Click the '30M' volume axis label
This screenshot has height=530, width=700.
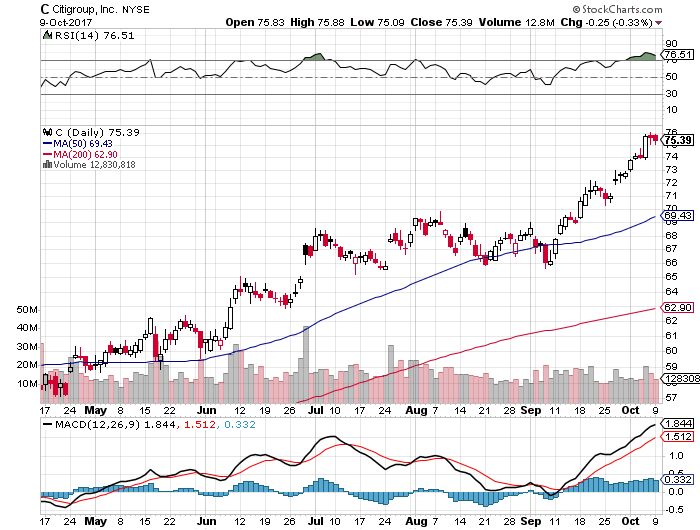27,347
